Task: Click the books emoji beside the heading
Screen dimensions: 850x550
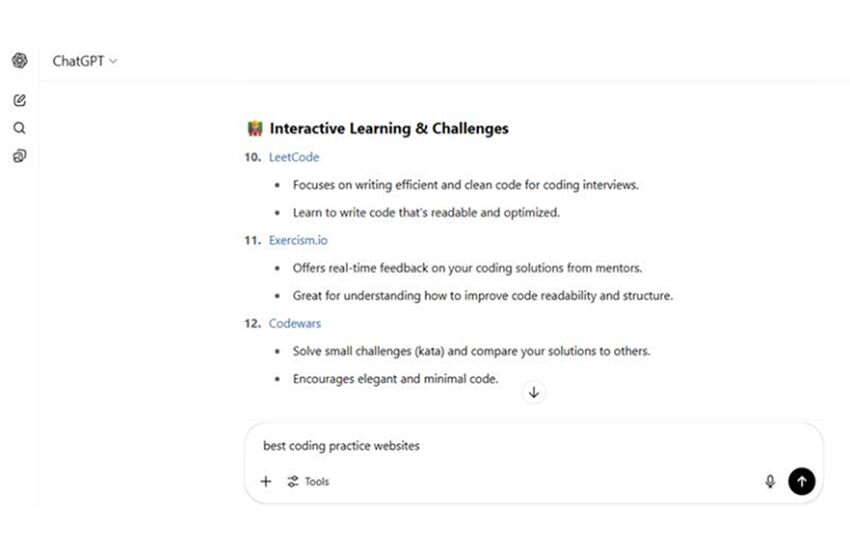Action: point(255,129)
